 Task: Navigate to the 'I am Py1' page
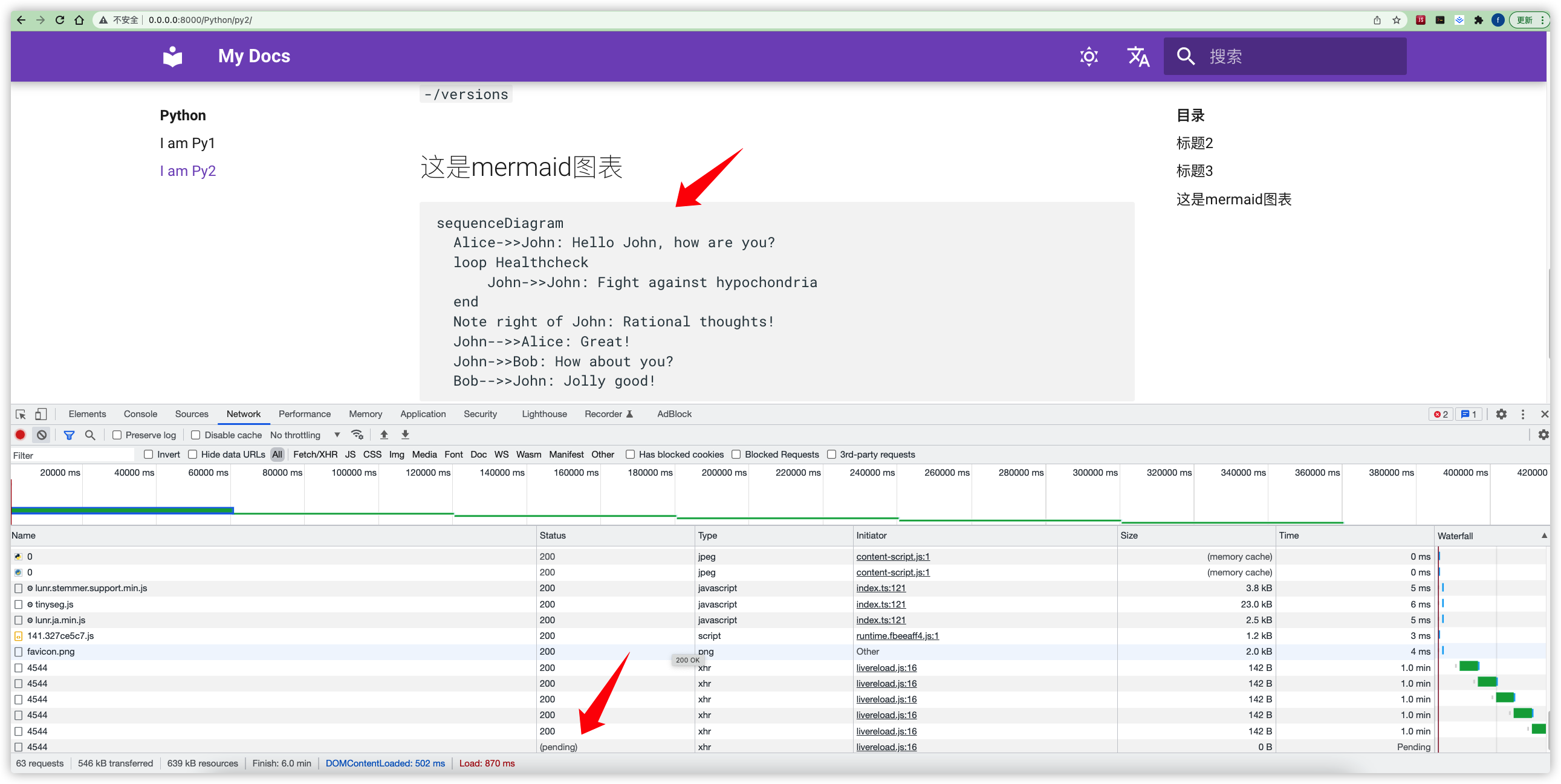coord(188,143)
